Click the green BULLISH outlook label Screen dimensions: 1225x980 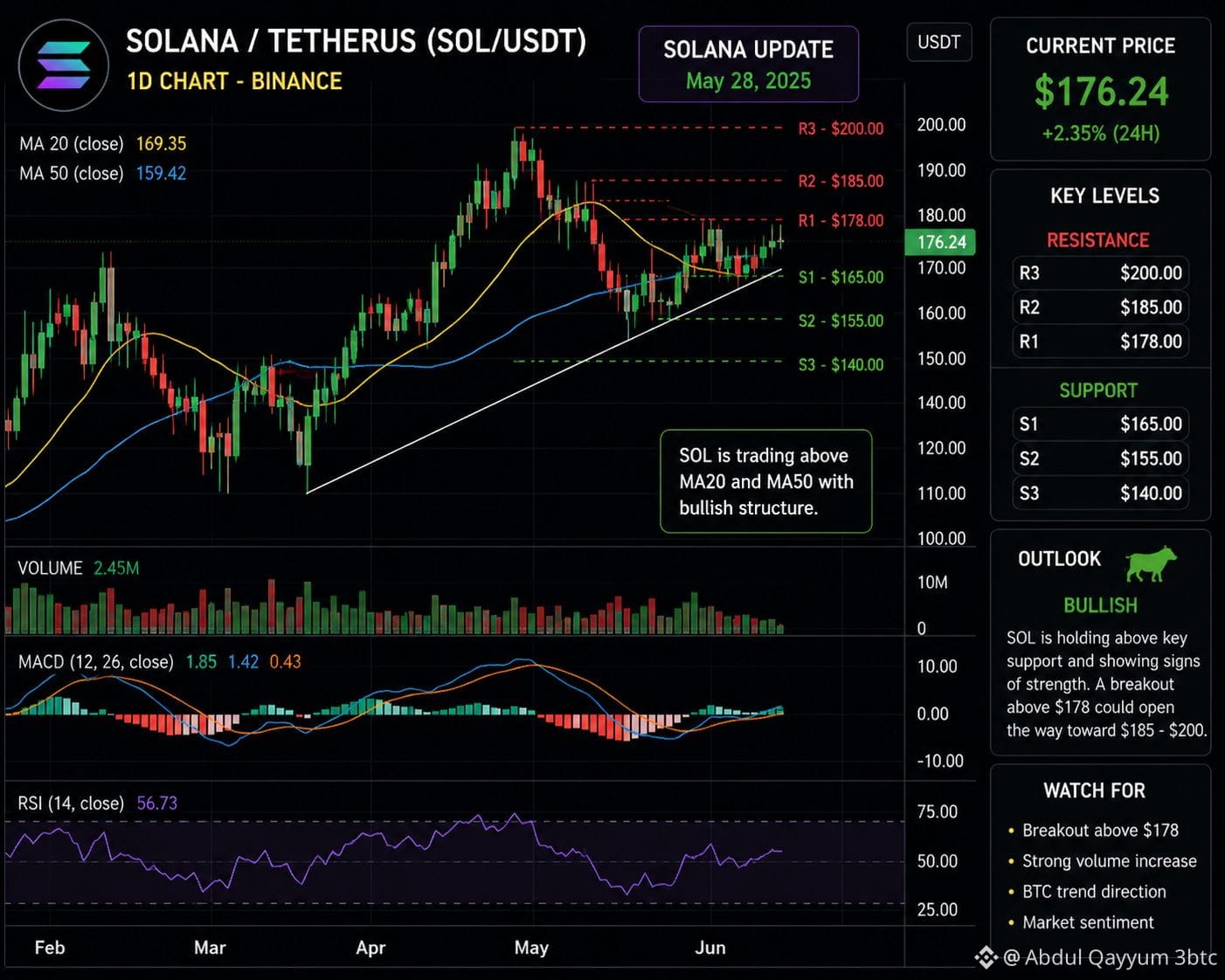tap(1100, 605)
